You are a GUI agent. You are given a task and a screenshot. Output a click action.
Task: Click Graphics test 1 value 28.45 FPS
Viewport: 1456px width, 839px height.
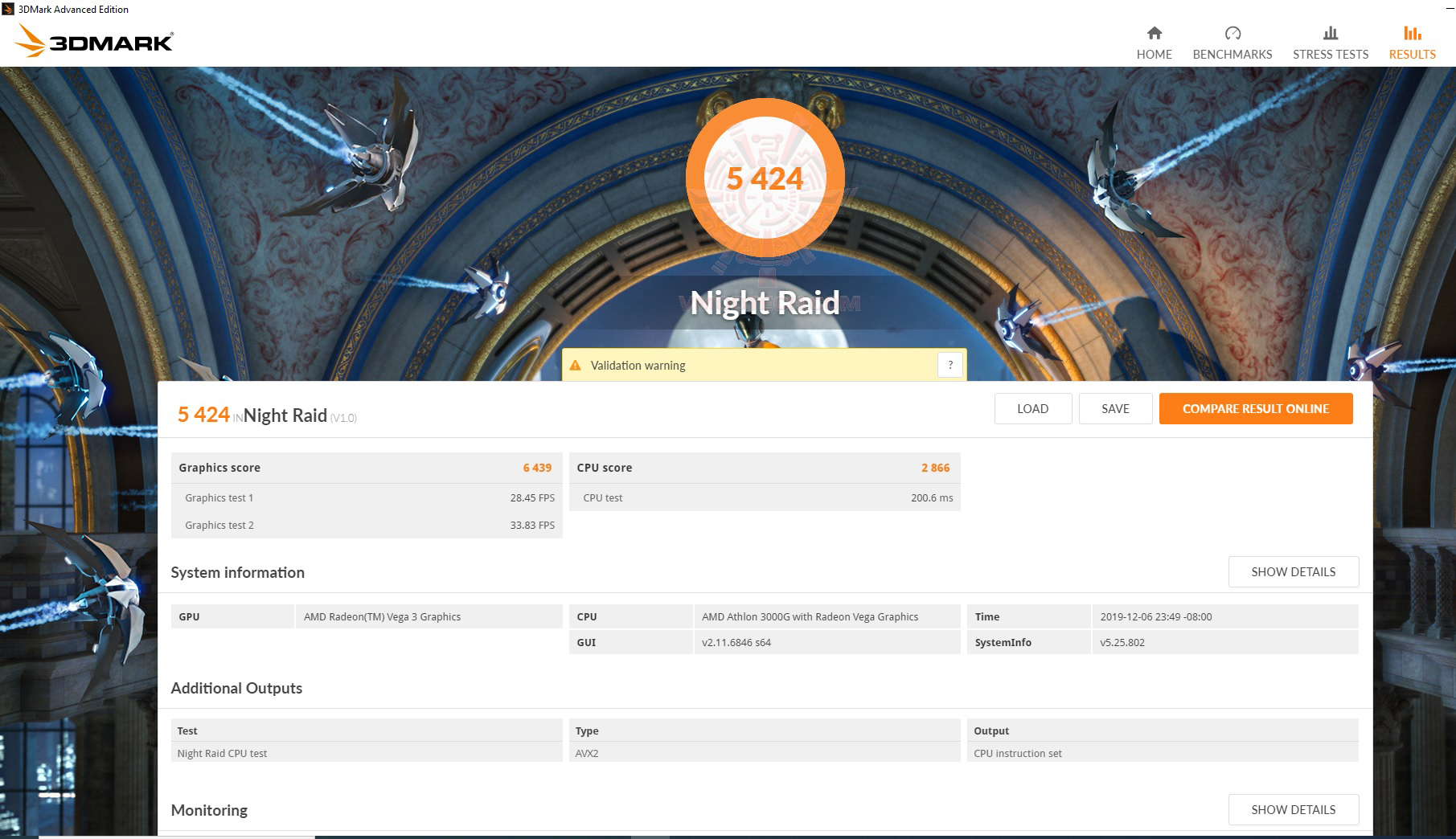tap(532, 498)
